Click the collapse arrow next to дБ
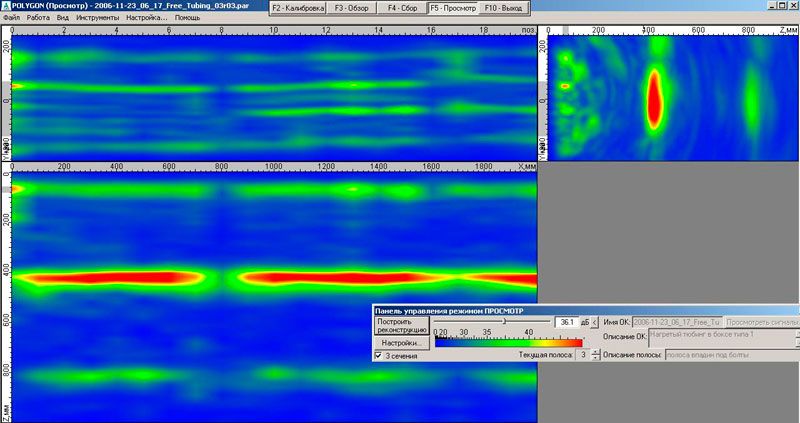 pos(594,322)
